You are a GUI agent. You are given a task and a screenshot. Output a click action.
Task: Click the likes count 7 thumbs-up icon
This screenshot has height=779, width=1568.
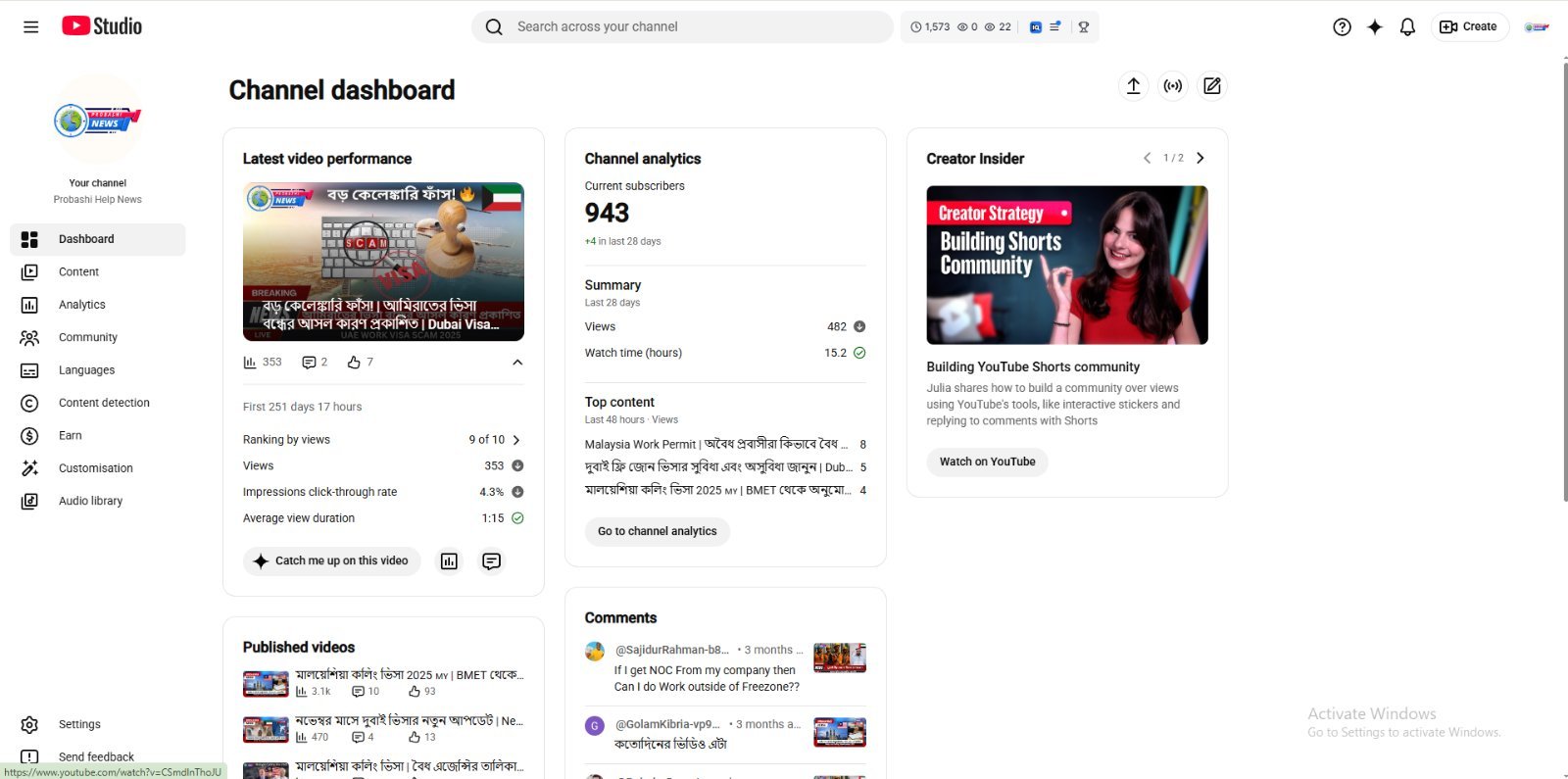360,363
